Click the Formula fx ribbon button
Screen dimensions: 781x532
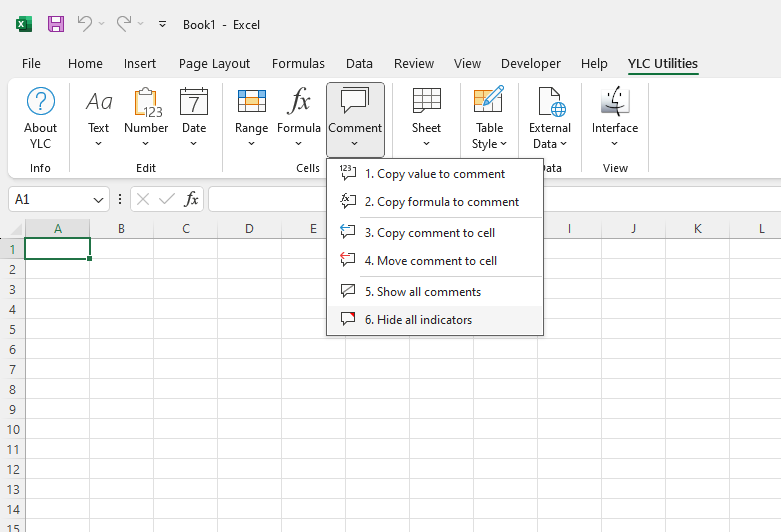pyautogui.click(x=299, y=117)
